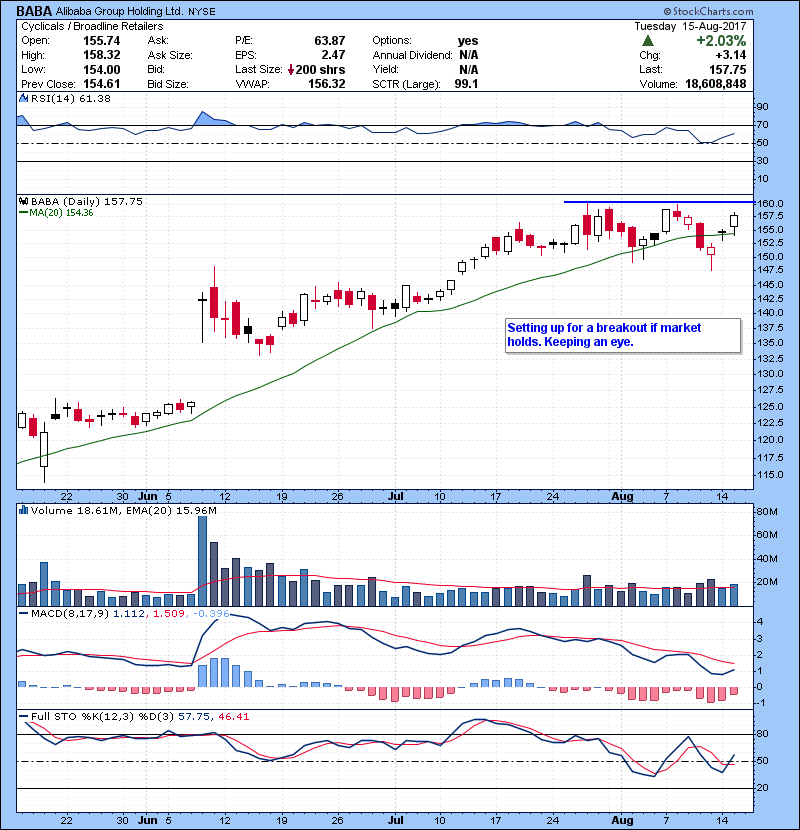Viewport: 800px width, 830px height.
Task: Click the SCTR (Large) value 99.1
Action: (466, 84)
